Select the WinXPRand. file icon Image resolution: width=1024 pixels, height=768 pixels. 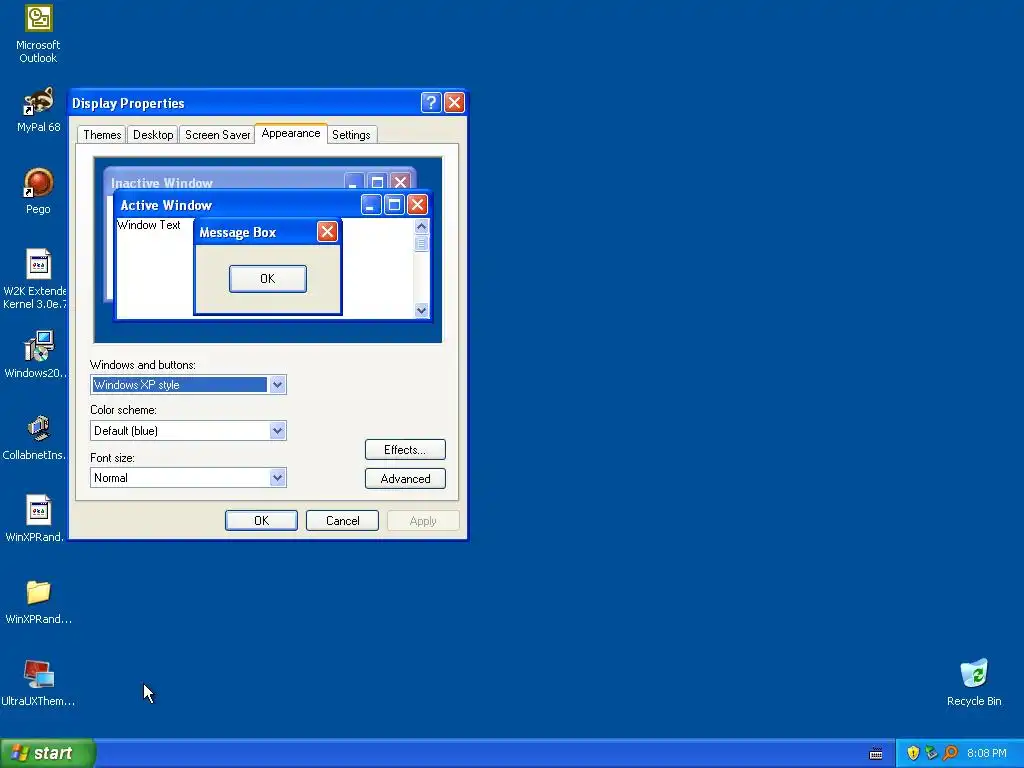(35, 519)
